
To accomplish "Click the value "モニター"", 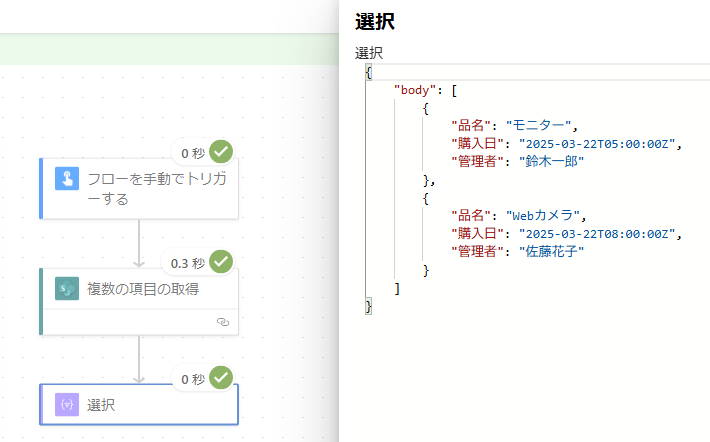I will pos(539,125).
